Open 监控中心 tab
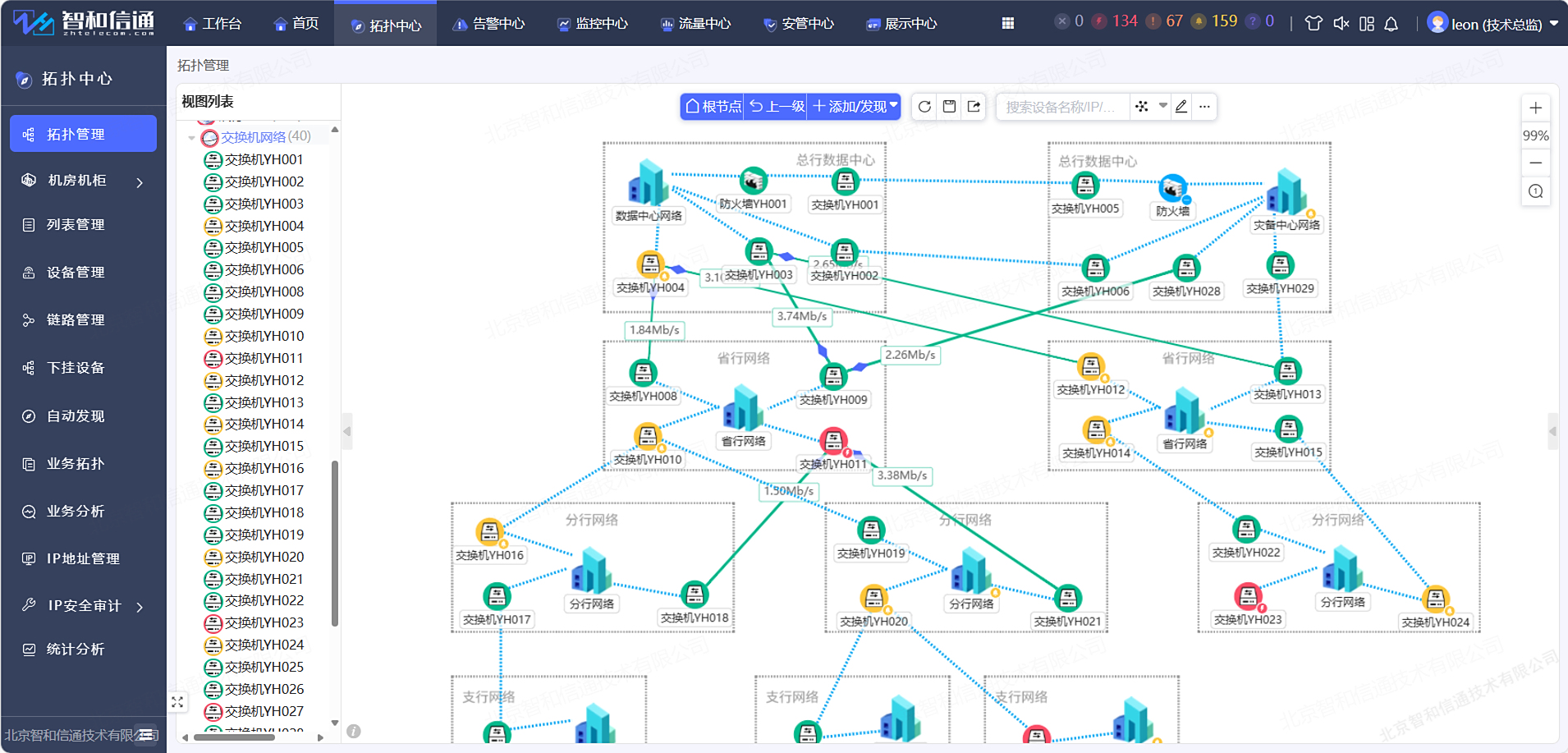1568x753 pixels. [593, 24]
